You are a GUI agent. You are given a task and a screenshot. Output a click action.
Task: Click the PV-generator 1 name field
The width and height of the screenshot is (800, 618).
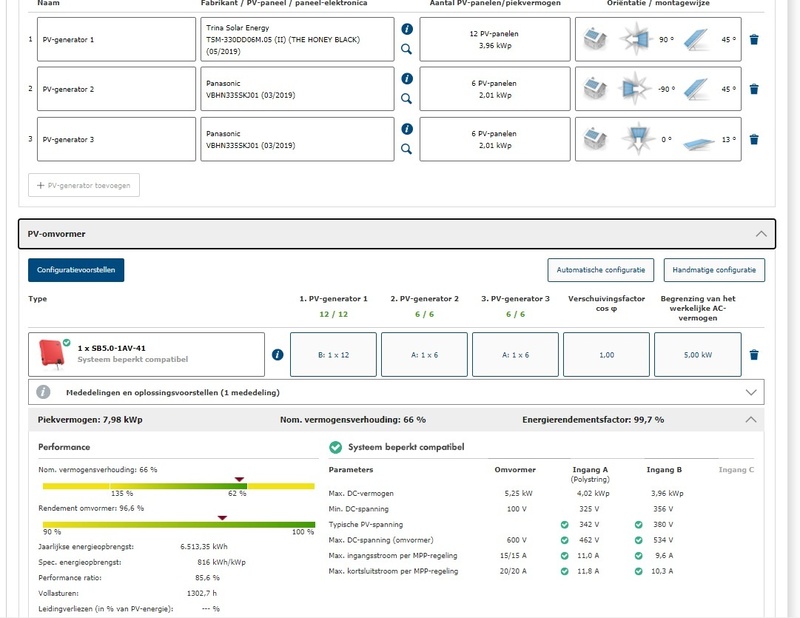116,40
